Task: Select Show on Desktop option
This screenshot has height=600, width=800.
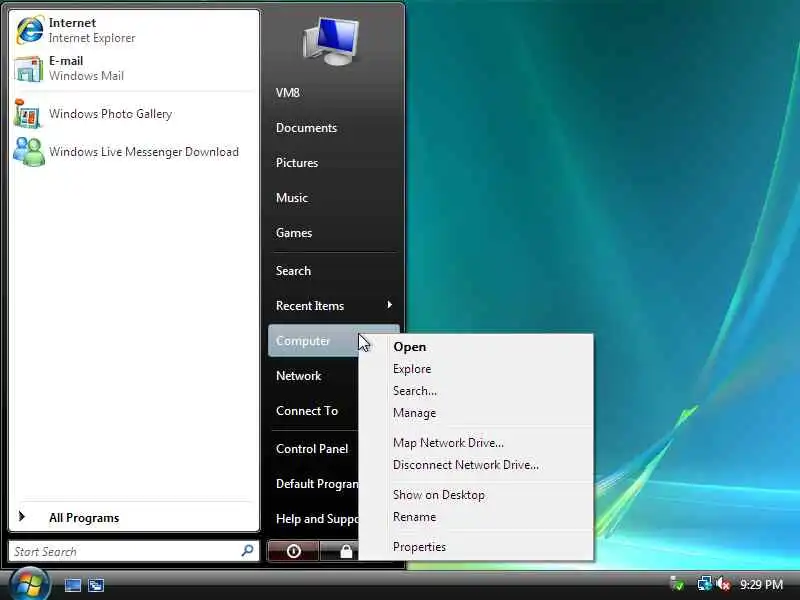Action: coord(476,495)
